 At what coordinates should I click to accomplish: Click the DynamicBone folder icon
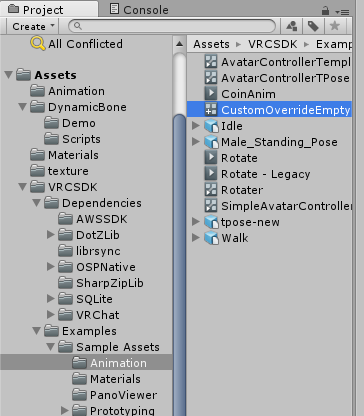[37, 107]
